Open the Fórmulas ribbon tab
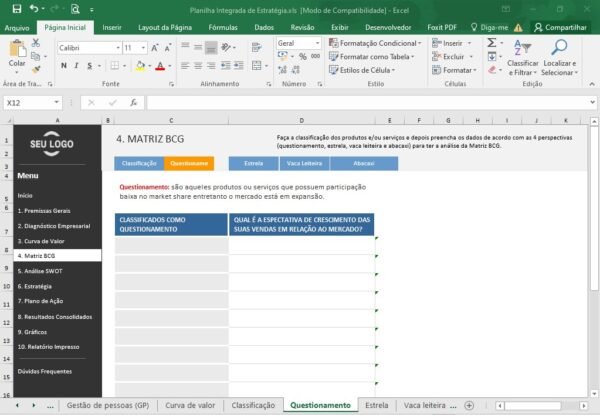The height and width of the screenshot is (415, 600). tap(223, 28)
